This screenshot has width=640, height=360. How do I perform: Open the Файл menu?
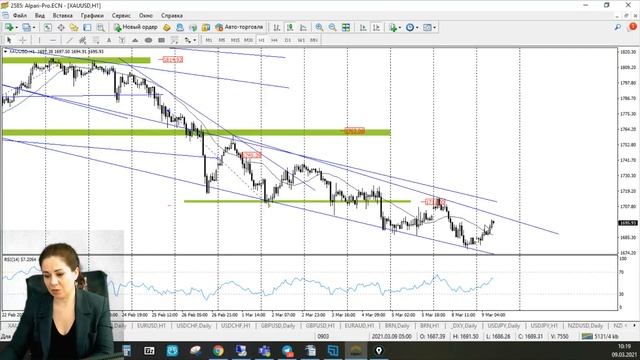[20, 16]
